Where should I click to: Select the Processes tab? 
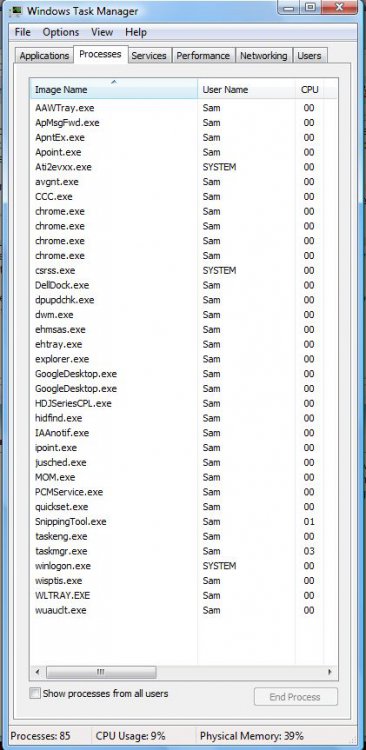tap(100, 54)
